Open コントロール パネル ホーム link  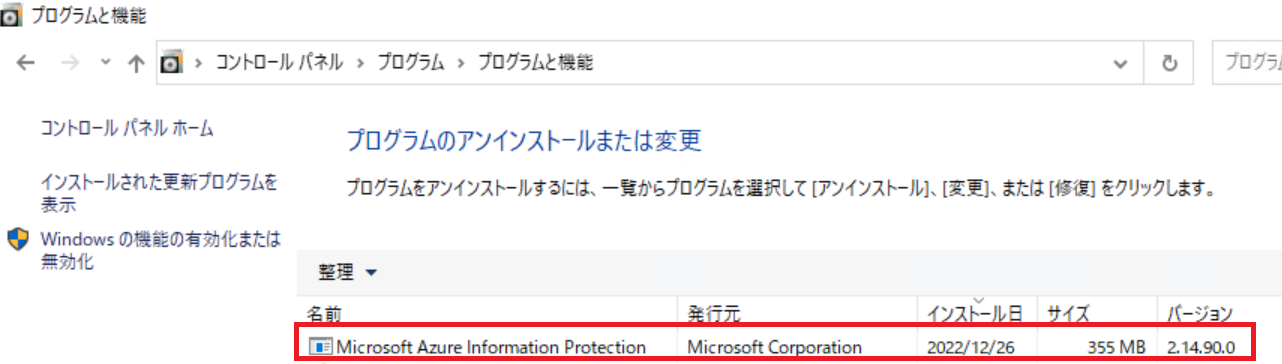(x=126, y=128)
